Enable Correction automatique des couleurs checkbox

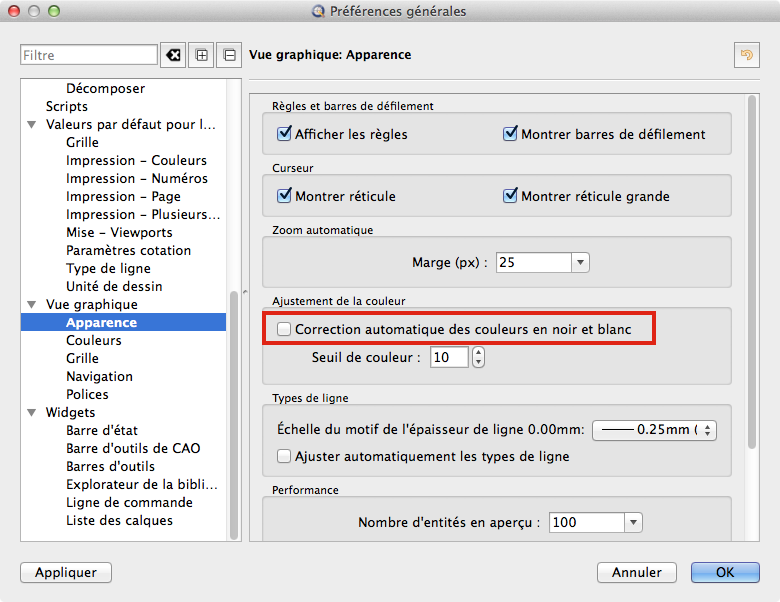[x=285, y=329]
